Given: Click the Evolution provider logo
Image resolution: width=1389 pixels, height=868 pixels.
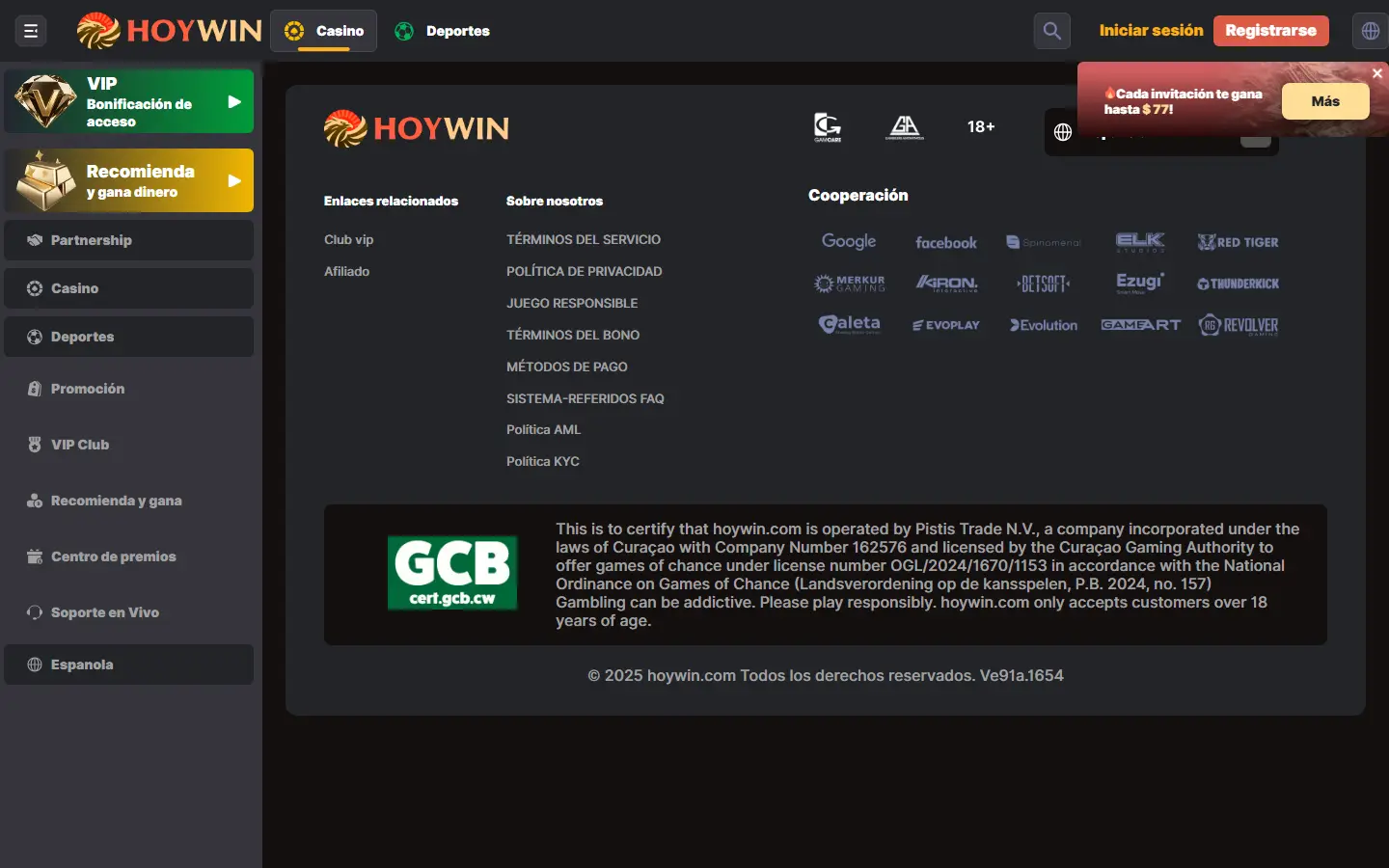Looking at the screenshot, I should tap(1044, 325).
